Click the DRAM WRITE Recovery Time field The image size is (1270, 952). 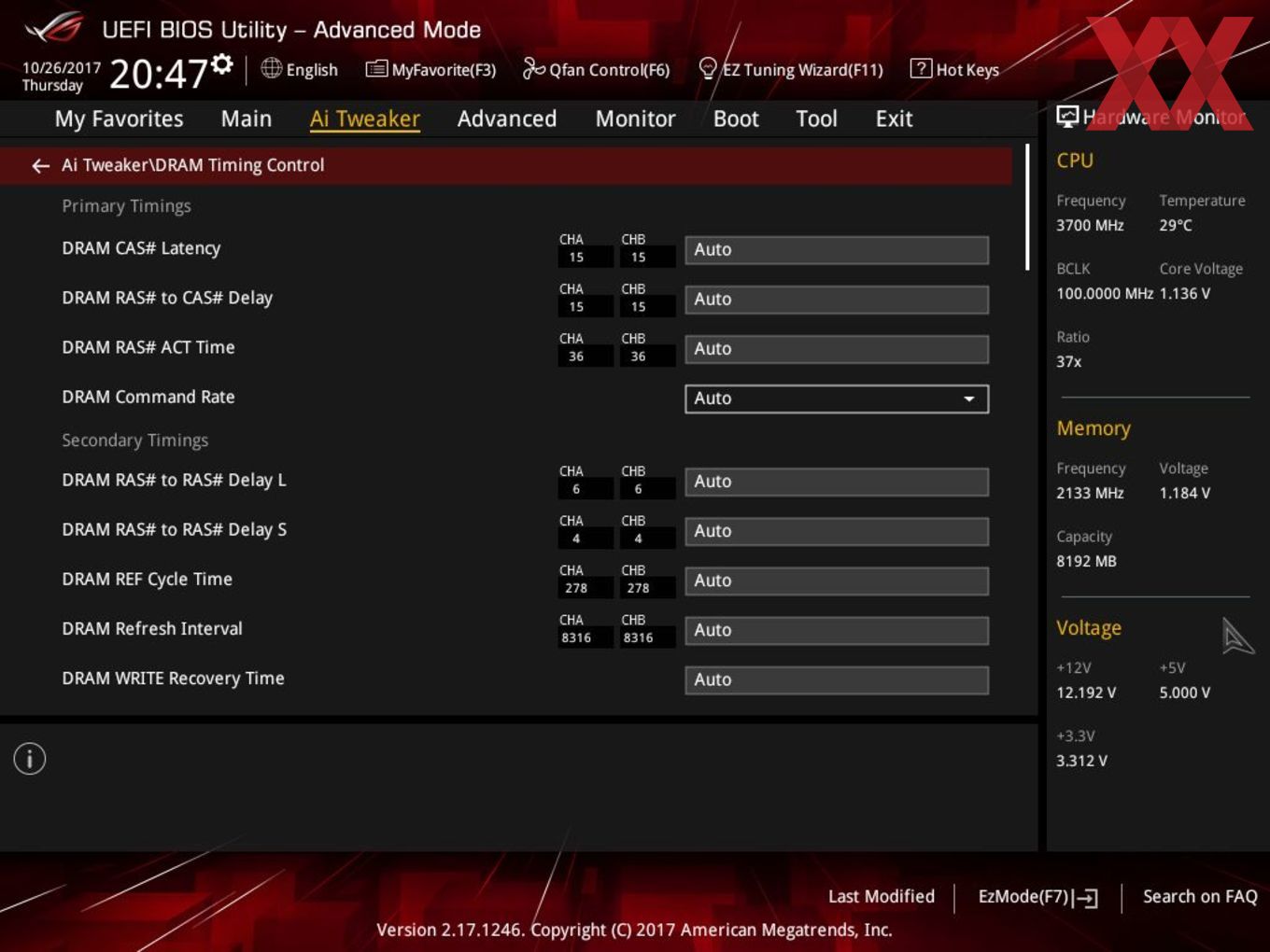pos(837,679)
